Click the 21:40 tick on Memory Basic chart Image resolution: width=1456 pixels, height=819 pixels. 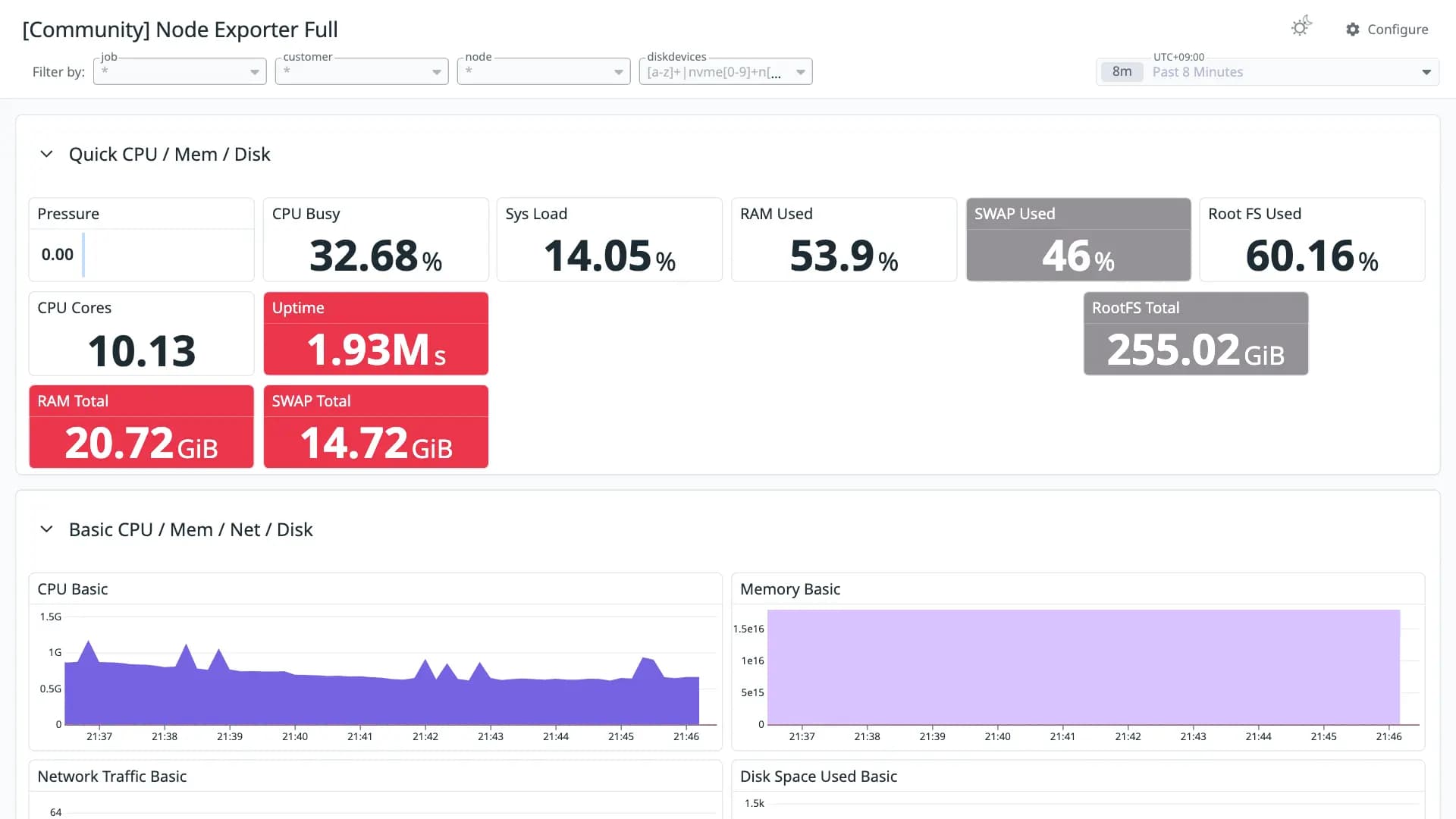pos(997,736)
